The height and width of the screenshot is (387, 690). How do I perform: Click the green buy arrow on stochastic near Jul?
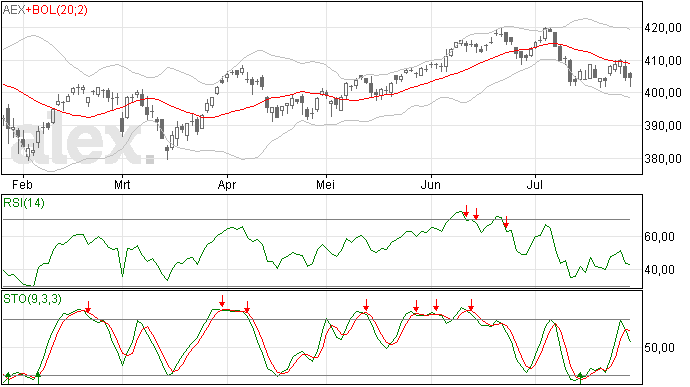point(580,377)
